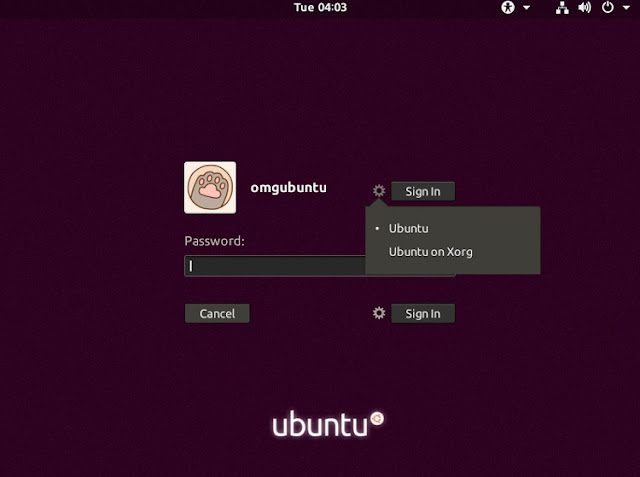Click the volume speaker icon
This screenshot has width=640, height=477.
pos(584,7)
